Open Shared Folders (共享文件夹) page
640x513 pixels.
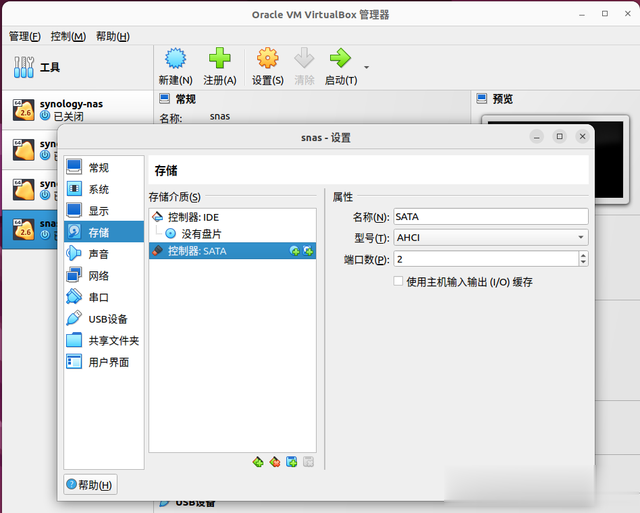click(x=104, y=340)
